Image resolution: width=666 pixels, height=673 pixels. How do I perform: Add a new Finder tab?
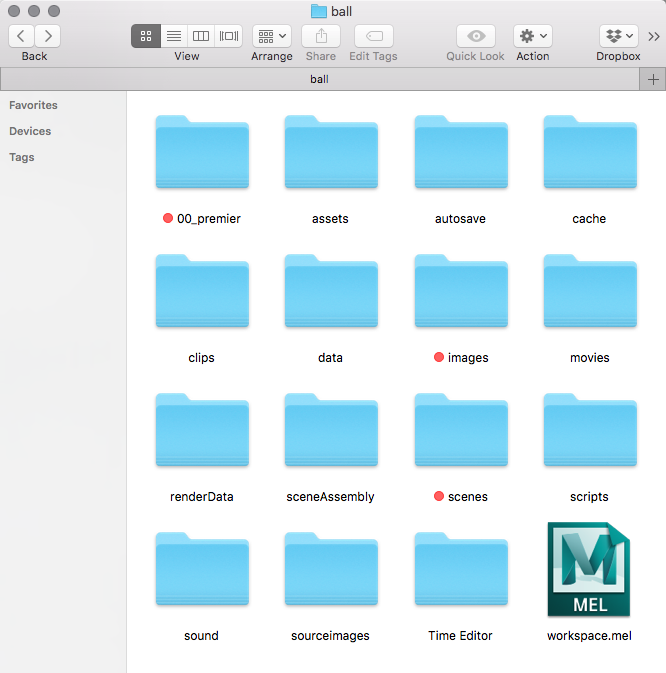[654, 79]
